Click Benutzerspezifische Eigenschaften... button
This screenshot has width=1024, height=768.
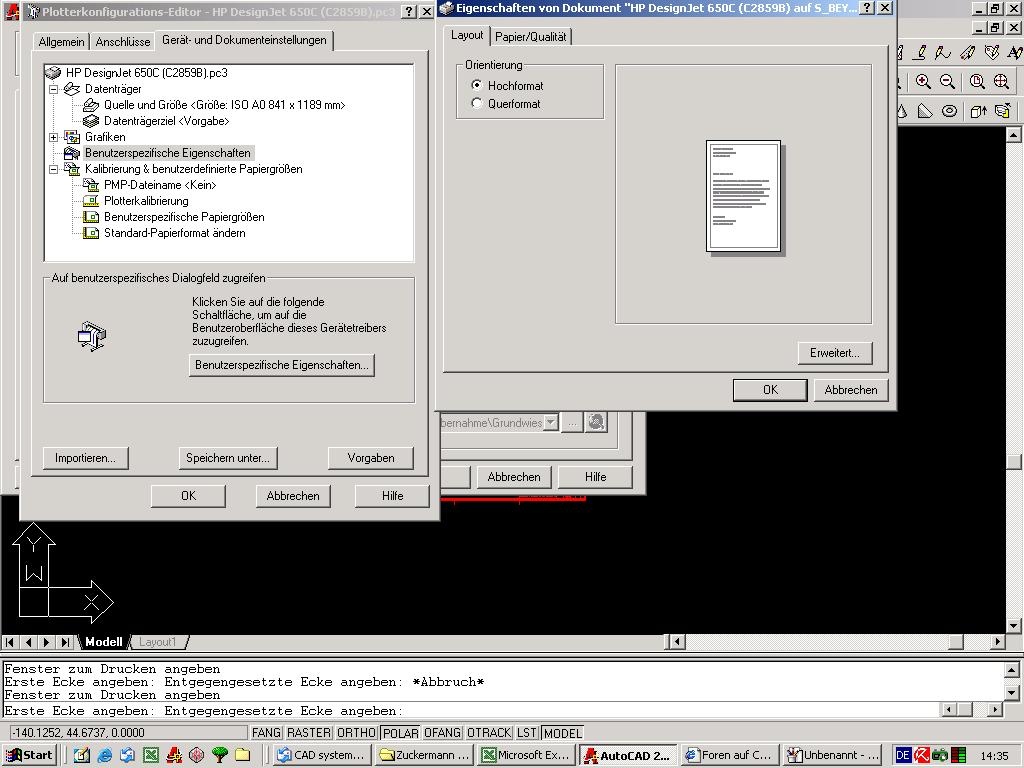[281, 365]
